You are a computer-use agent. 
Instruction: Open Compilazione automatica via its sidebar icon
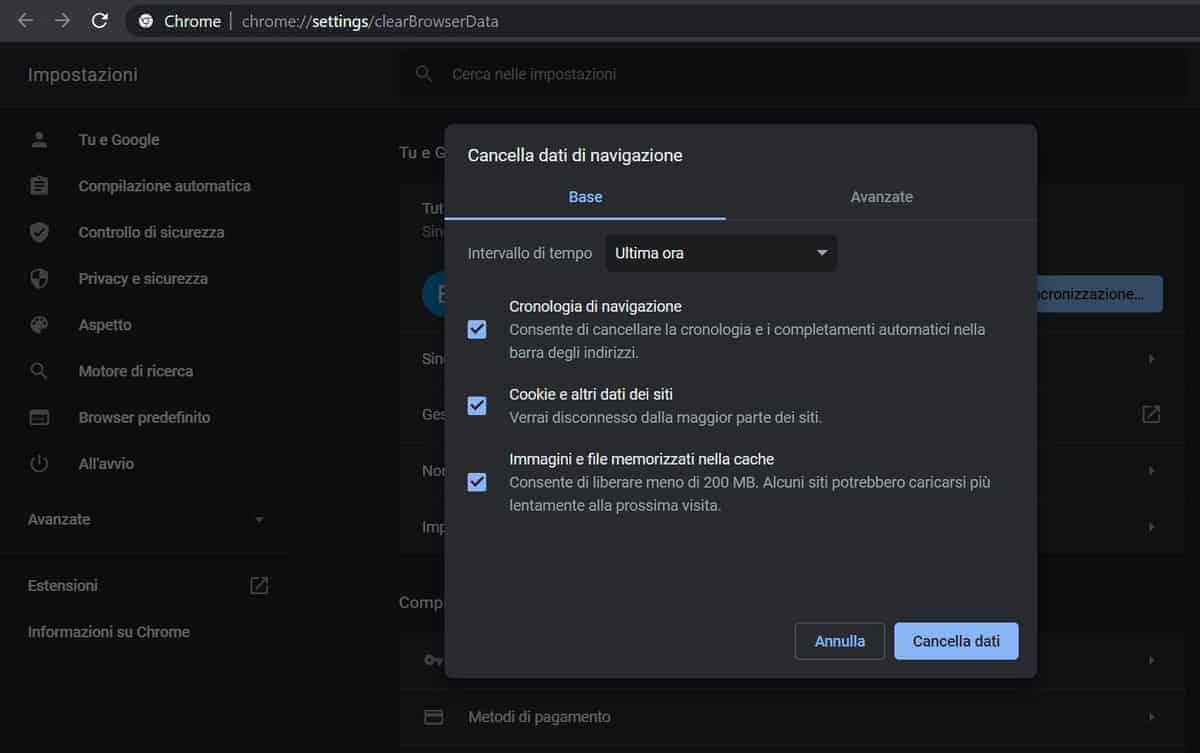39,185
